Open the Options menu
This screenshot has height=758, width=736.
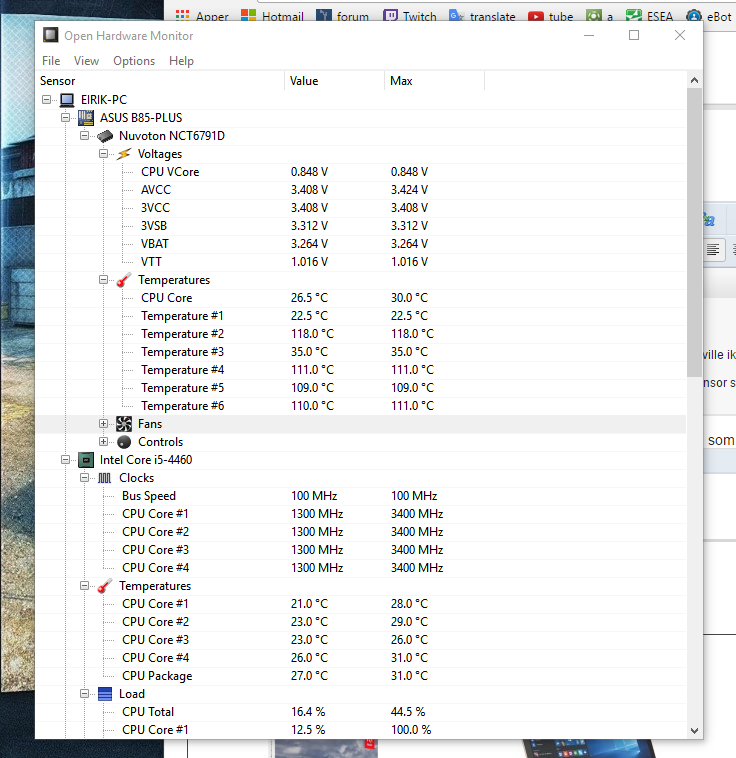tap(134, 61)
